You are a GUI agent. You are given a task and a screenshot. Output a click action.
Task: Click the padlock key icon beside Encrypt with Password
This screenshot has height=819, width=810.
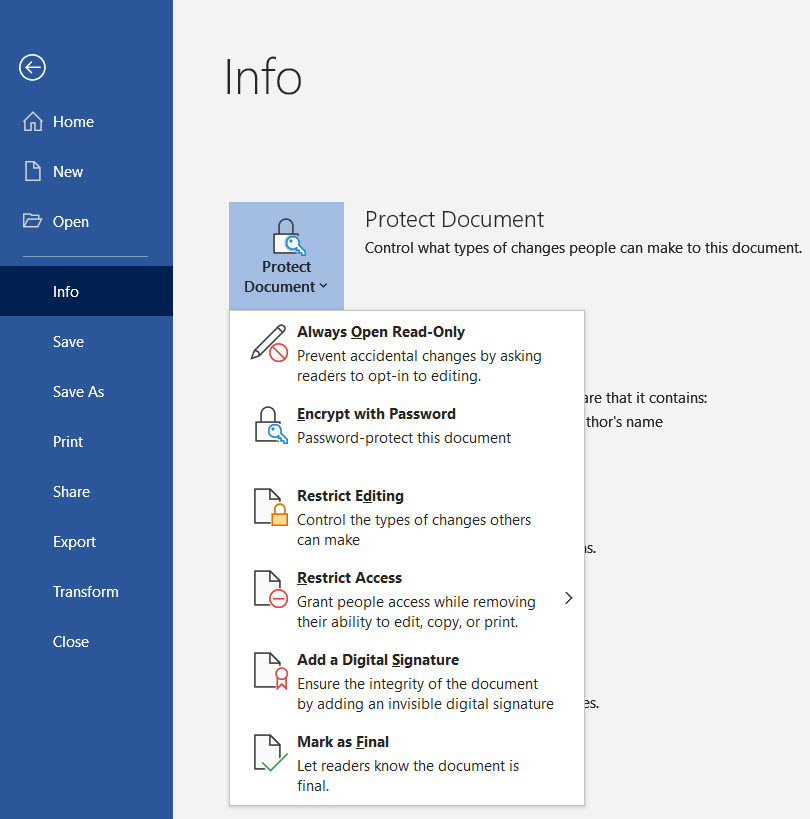pyautogui.click(x=271, y=425)
